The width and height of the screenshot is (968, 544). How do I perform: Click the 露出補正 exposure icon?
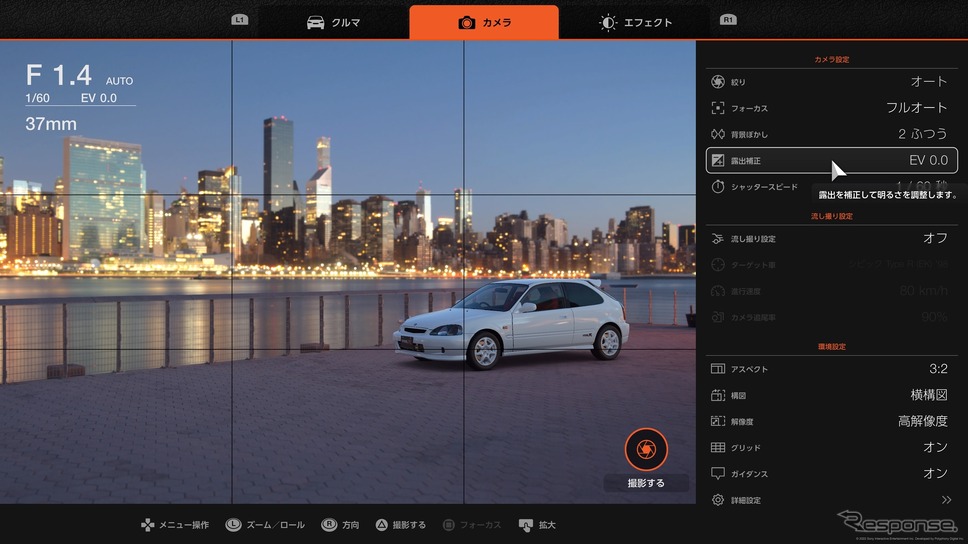[x=717, y=161]
